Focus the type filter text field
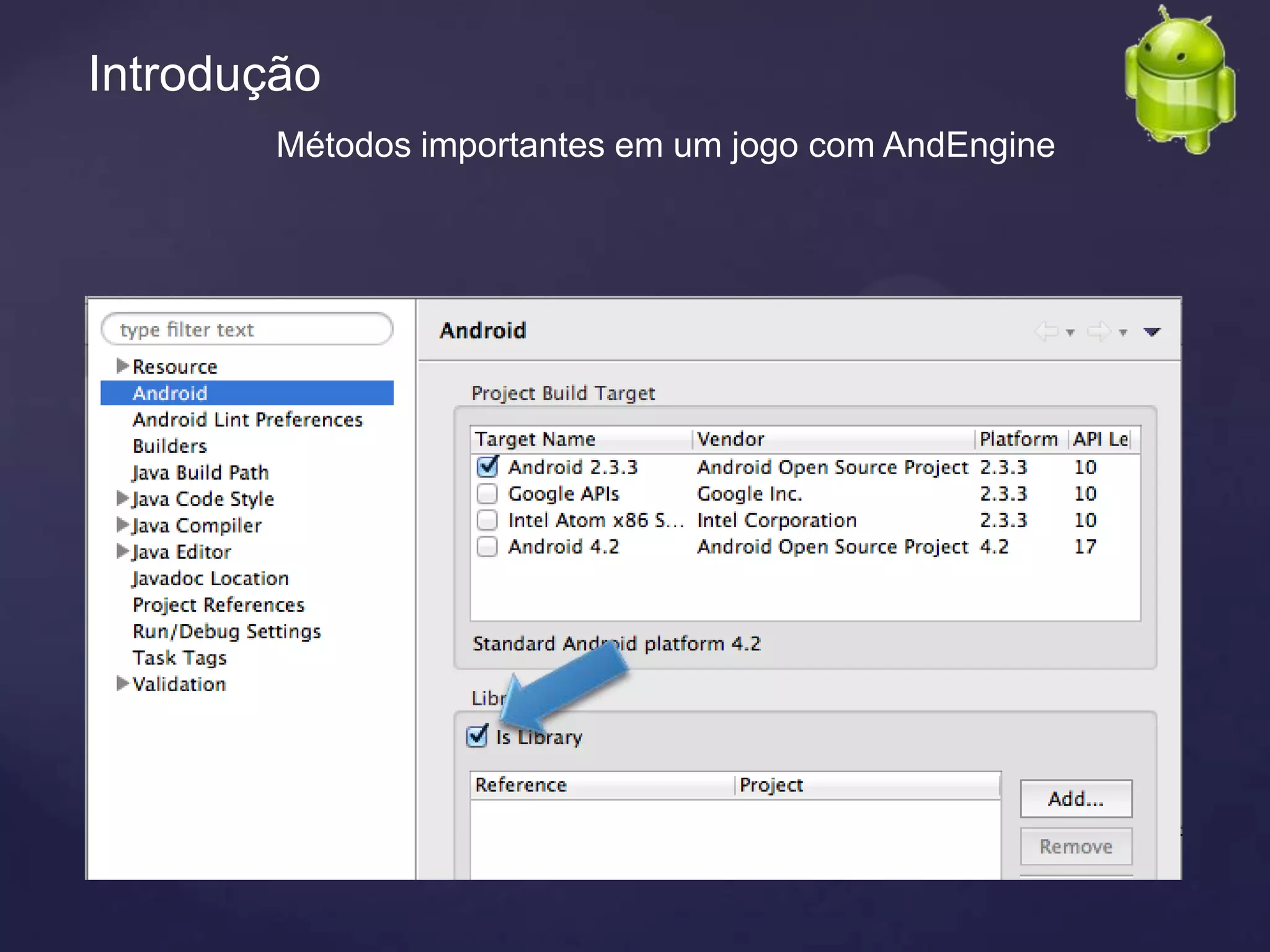1270x952 pixels. 247,329
